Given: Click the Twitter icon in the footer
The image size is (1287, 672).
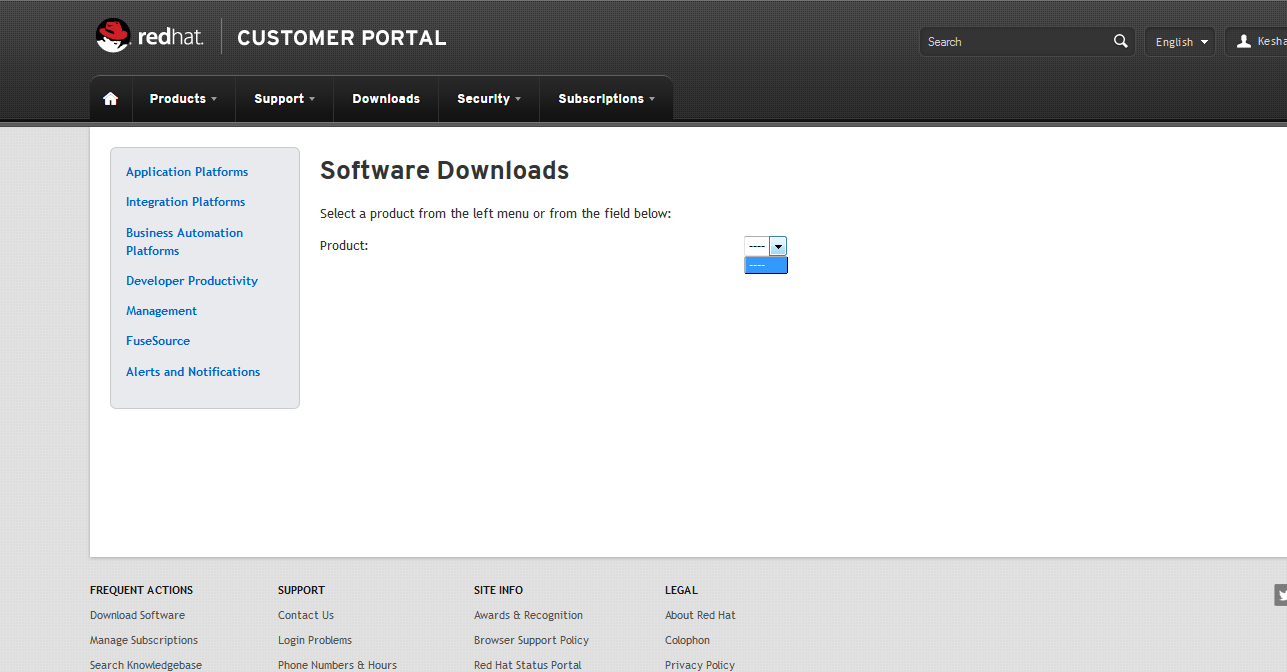Looking at the screenshot, I should [1281, 595].
